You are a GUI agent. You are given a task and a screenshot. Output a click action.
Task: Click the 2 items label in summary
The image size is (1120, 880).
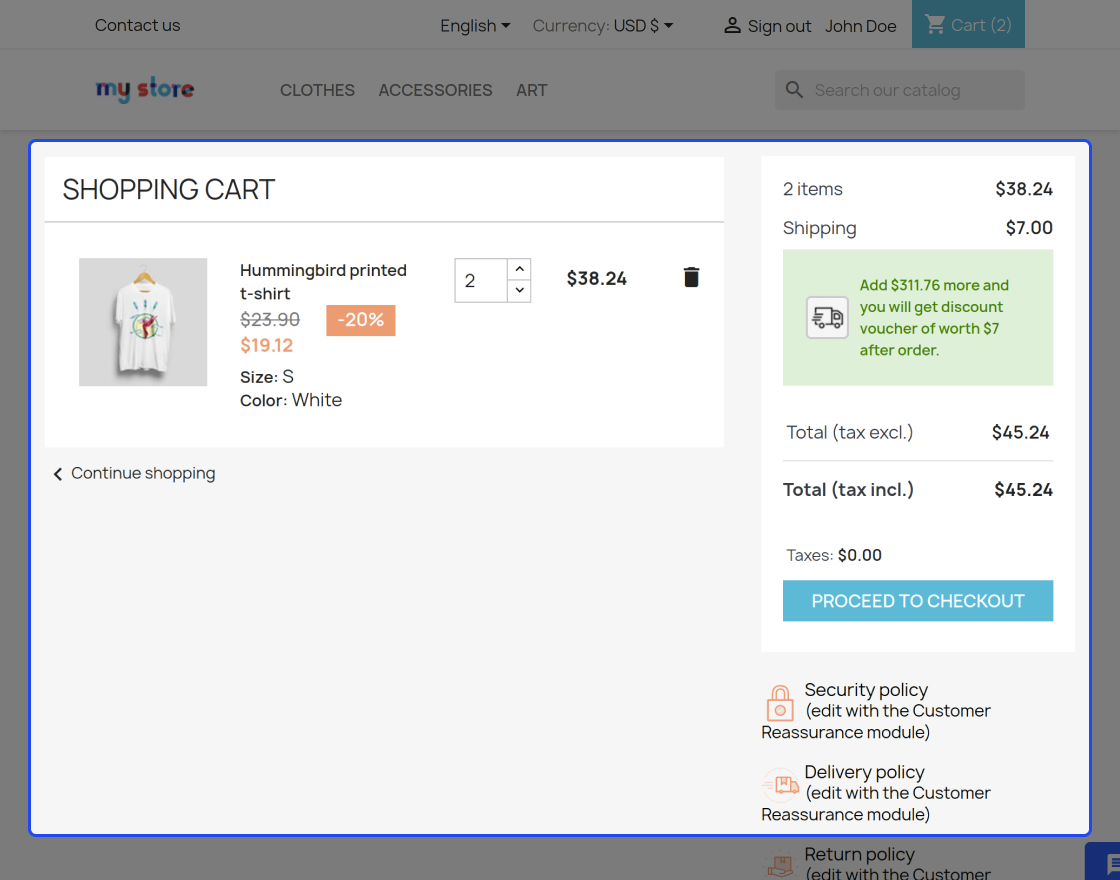click(812, 189)
